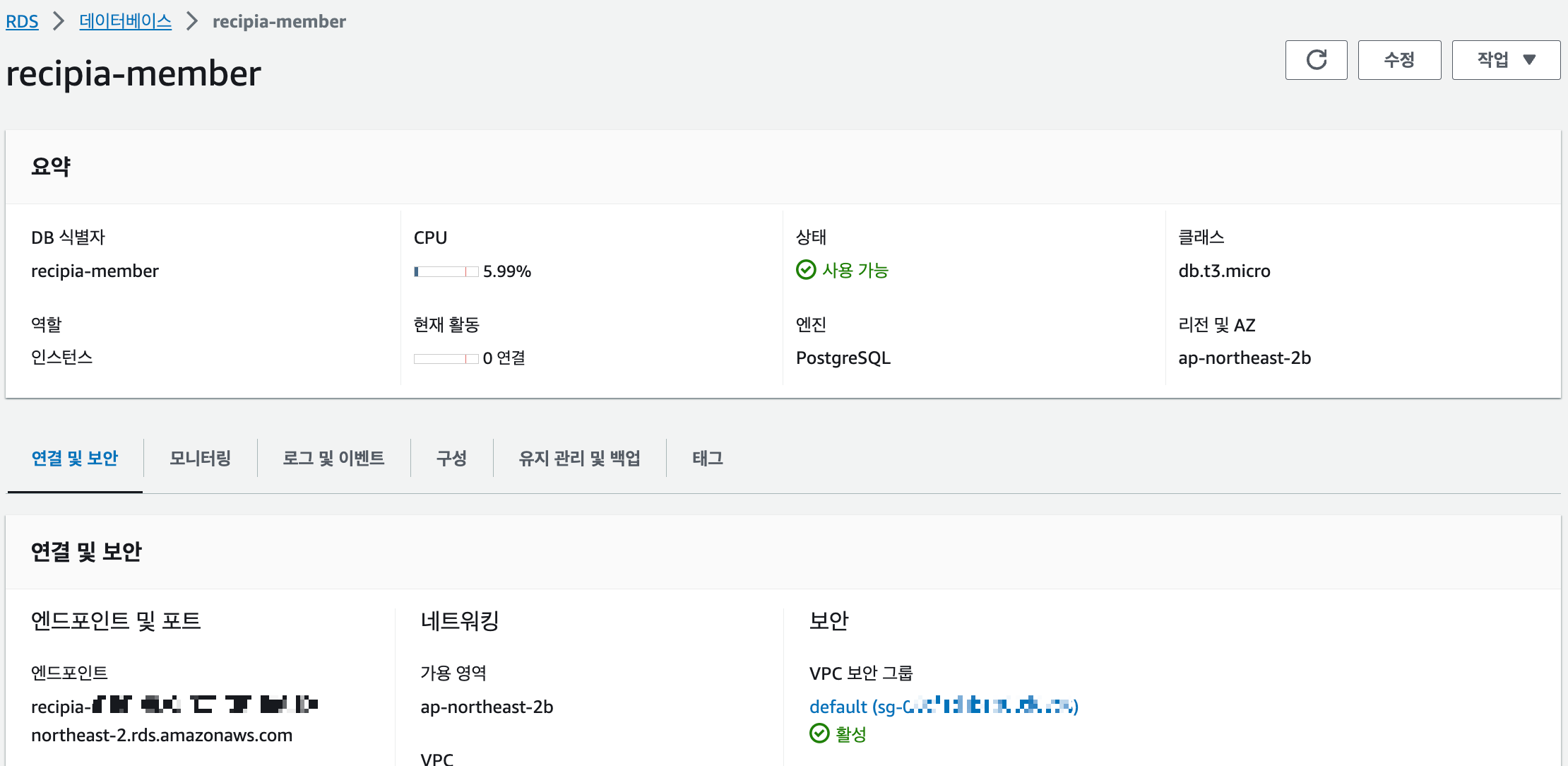Click the green check icon beside 사용 가능
The width and height of the screenshot is (1568, 766).
tap(805, 269)
